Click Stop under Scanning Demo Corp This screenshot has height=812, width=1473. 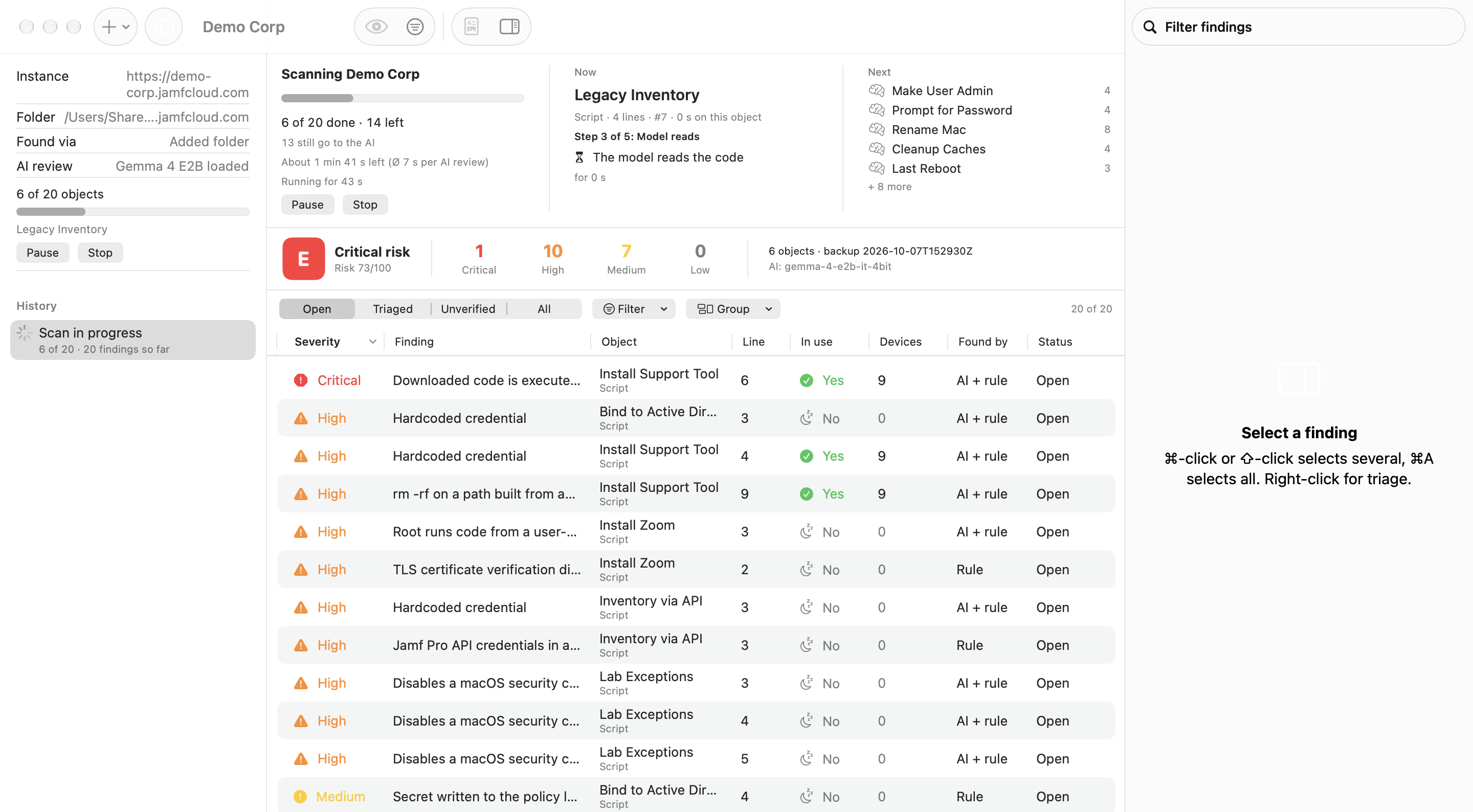[x=365, y=205]
